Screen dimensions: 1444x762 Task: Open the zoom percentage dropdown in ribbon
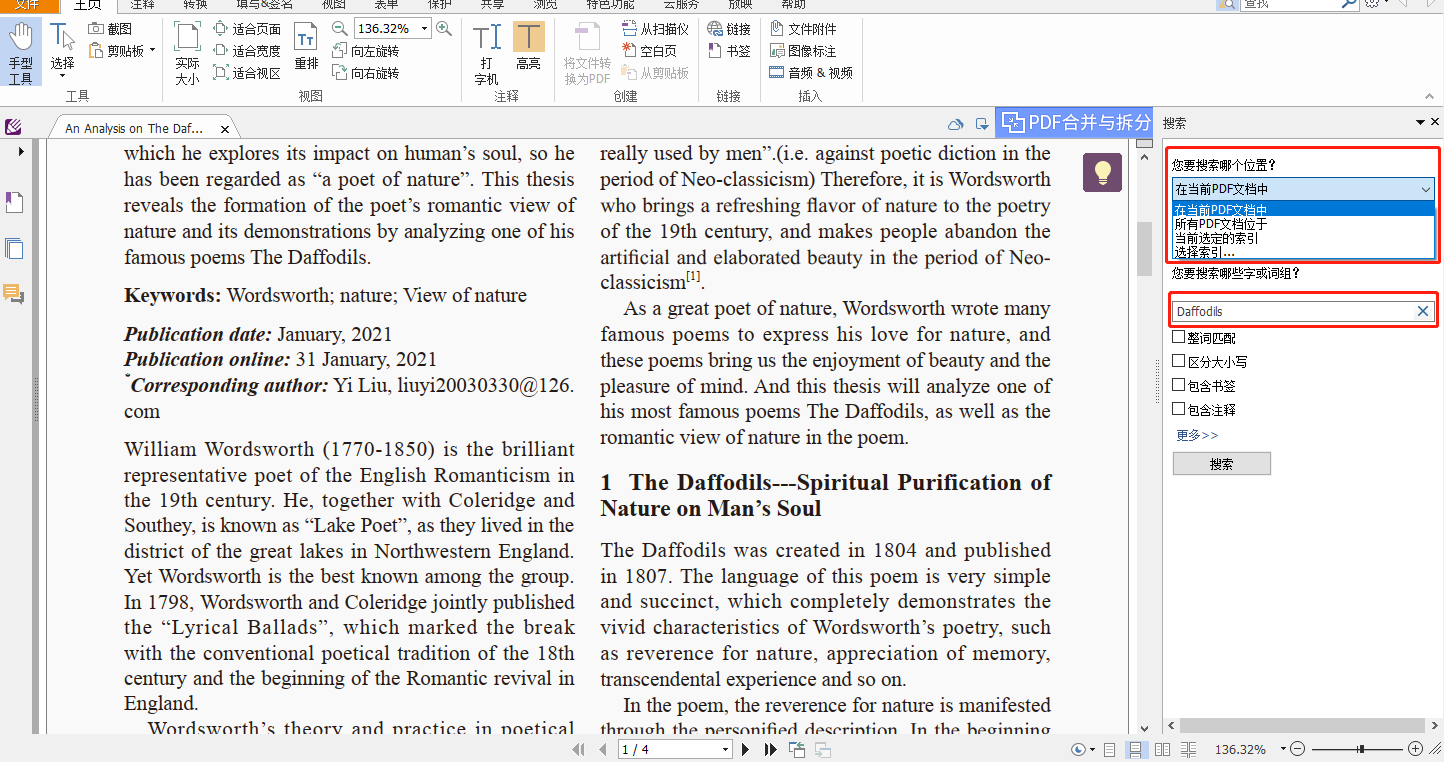(425, 29)
